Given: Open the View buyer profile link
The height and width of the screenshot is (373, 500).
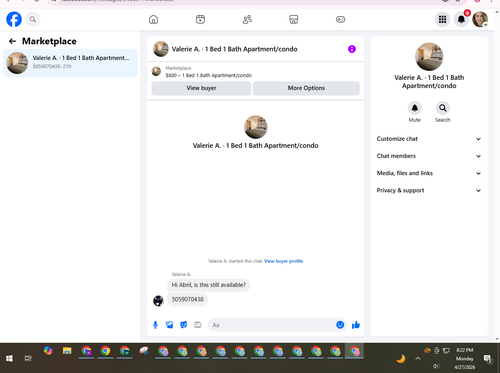Looking at the screenshot, I should (x=283, y=261).
